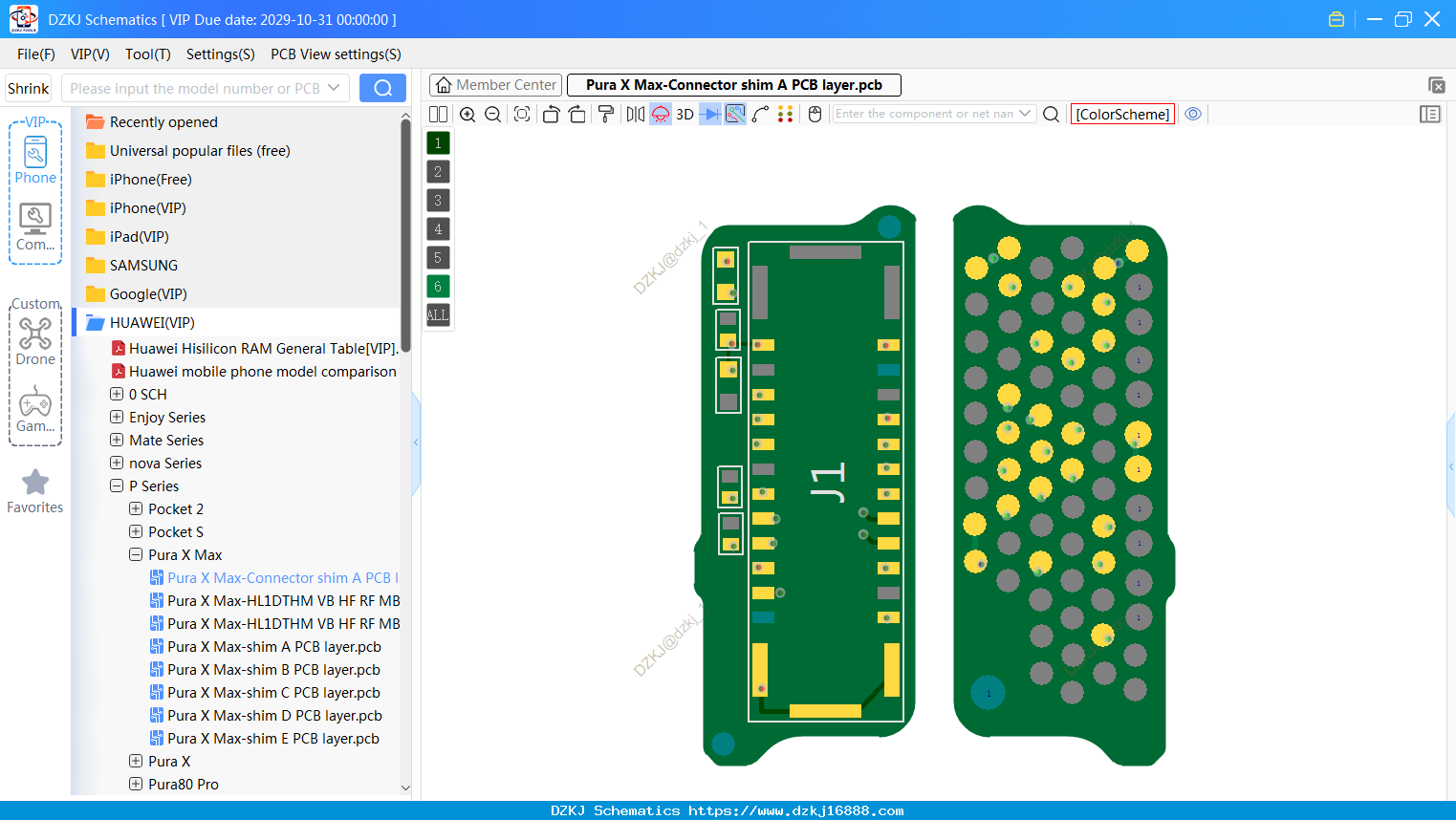
Task: Click the mouse settings icon
Action: click(815, 114)
